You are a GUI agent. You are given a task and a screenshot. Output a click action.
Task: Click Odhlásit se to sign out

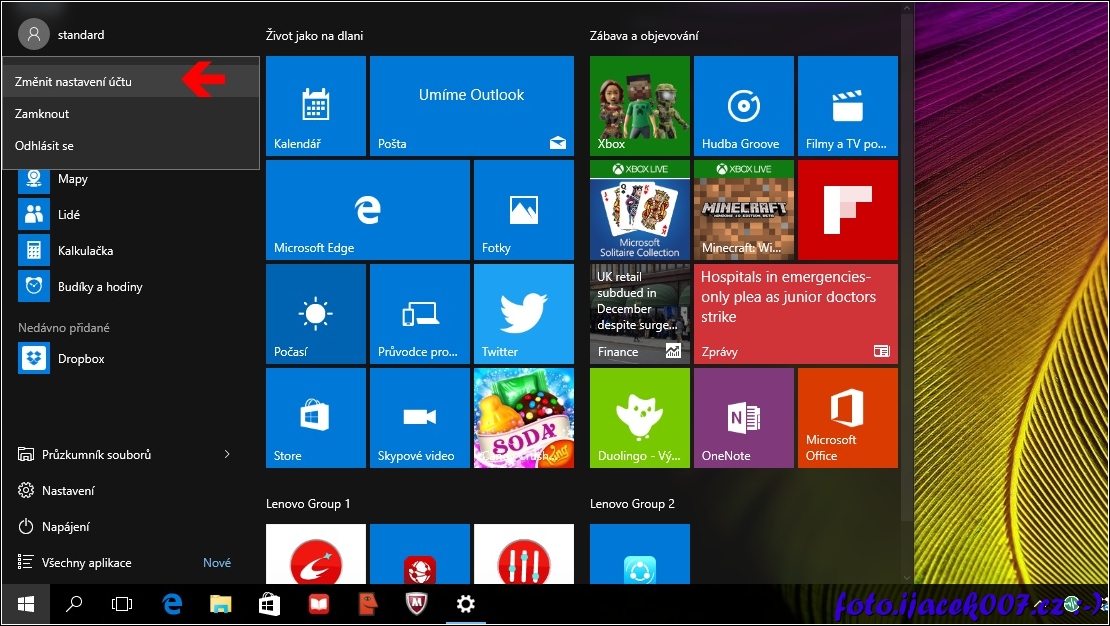coord(44,146)
